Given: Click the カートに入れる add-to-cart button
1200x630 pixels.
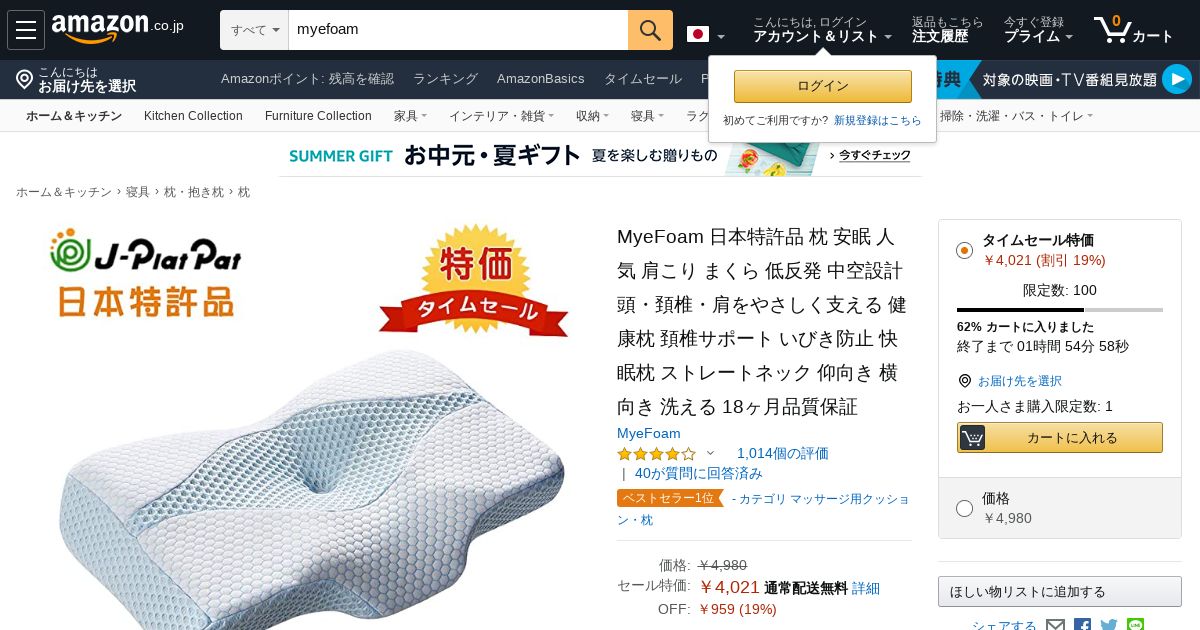Looking at the screenshot, I should pyautogui.click(x=1060, y=437).
